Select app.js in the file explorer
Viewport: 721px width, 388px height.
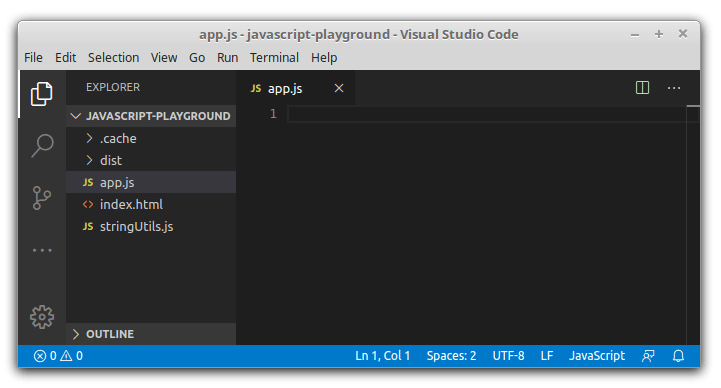click(151, 183)
